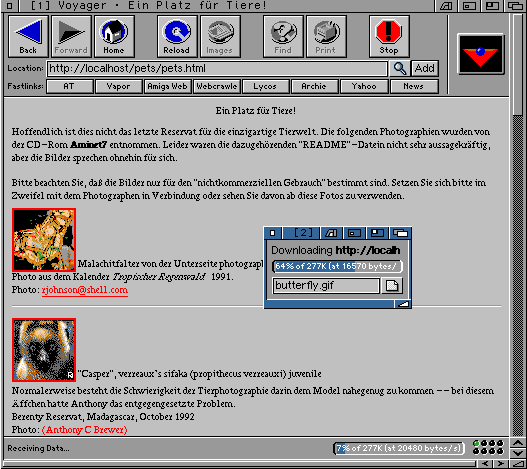Screen dimensions: 527x469
Task: Click the Back navigation arrow
Action: [28, 36]
